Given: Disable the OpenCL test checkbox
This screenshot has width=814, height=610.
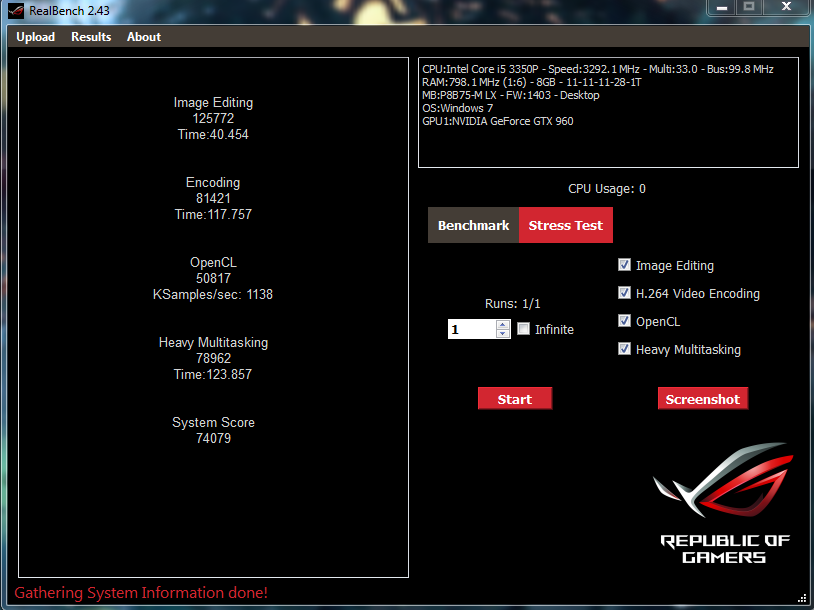Looking at the screenshot, I should pyautogui.click(x=625, y=321).
